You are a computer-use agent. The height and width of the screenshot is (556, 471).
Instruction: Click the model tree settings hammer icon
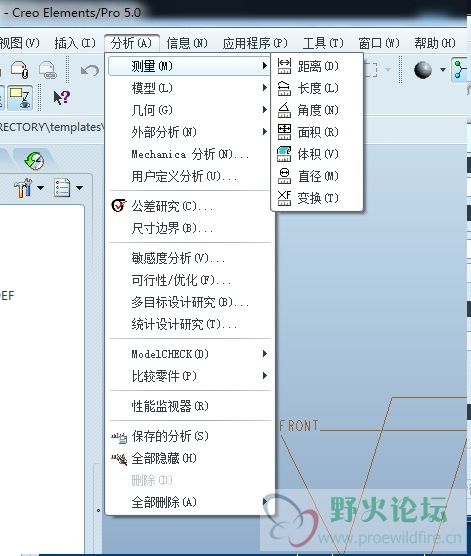click(23, 188)
